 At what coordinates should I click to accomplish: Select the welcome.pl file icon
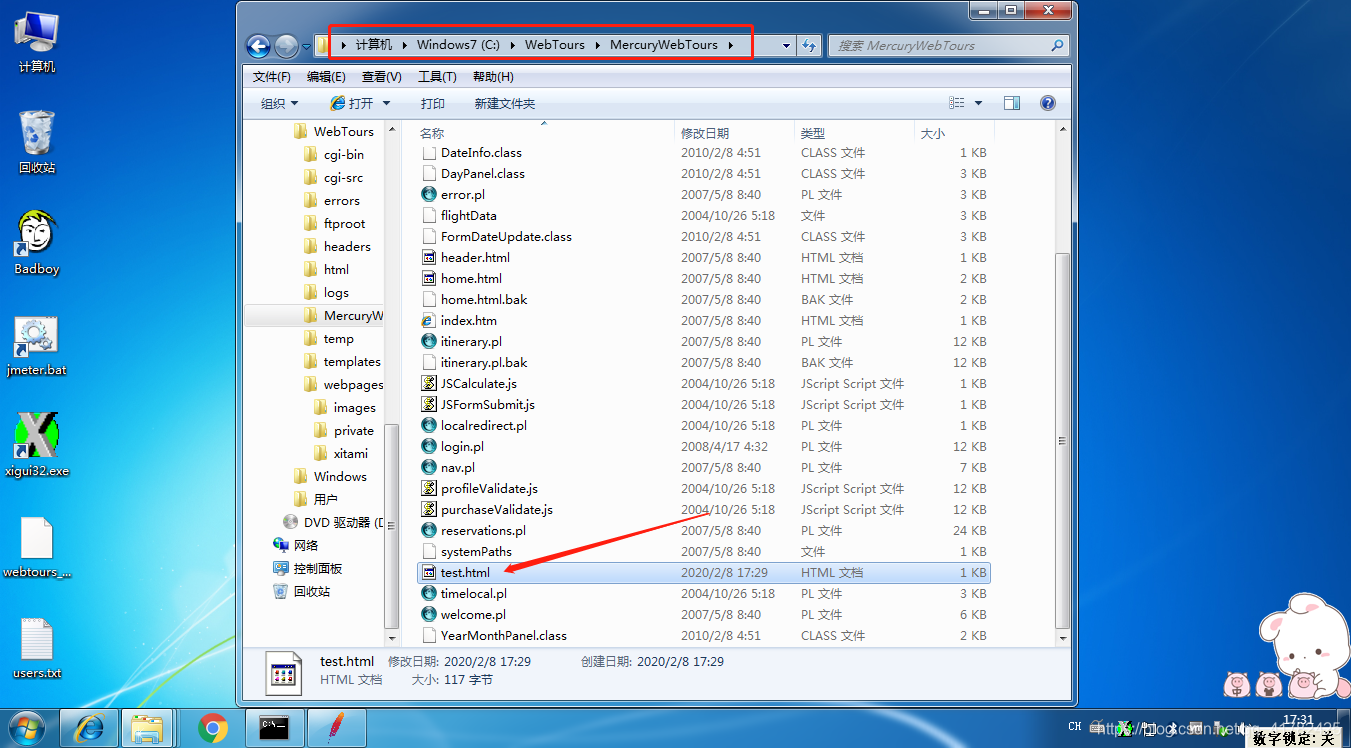[x=429, y=614]
